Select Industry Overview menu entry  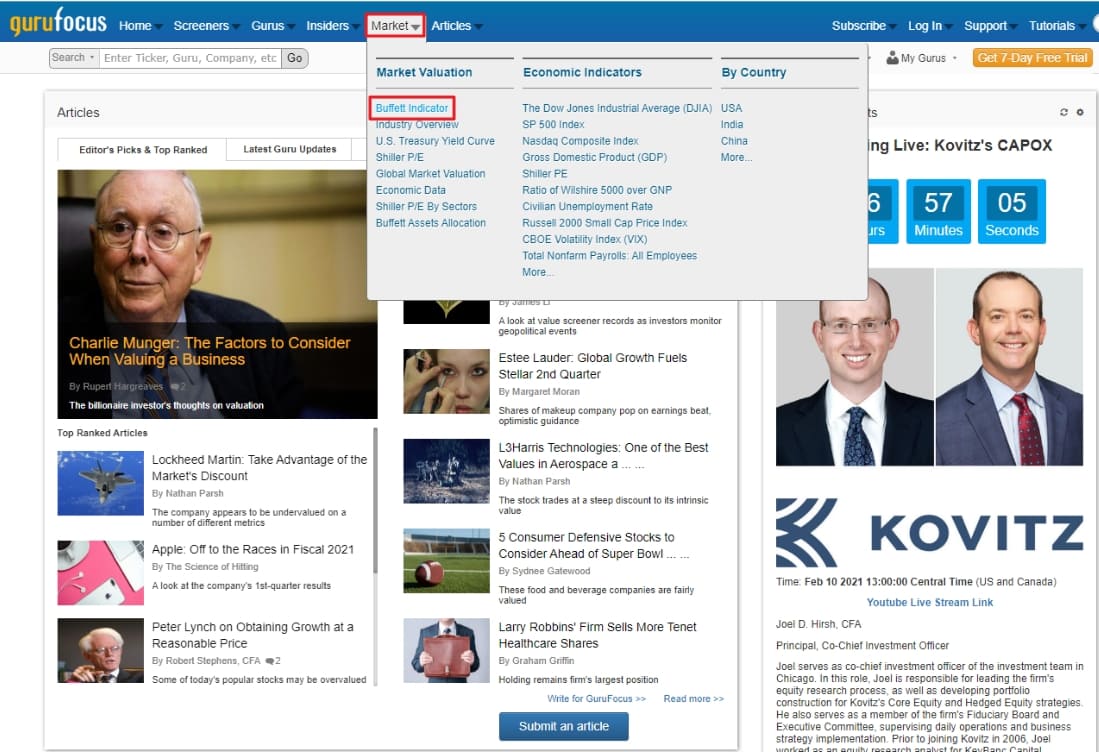click(417, 124)
